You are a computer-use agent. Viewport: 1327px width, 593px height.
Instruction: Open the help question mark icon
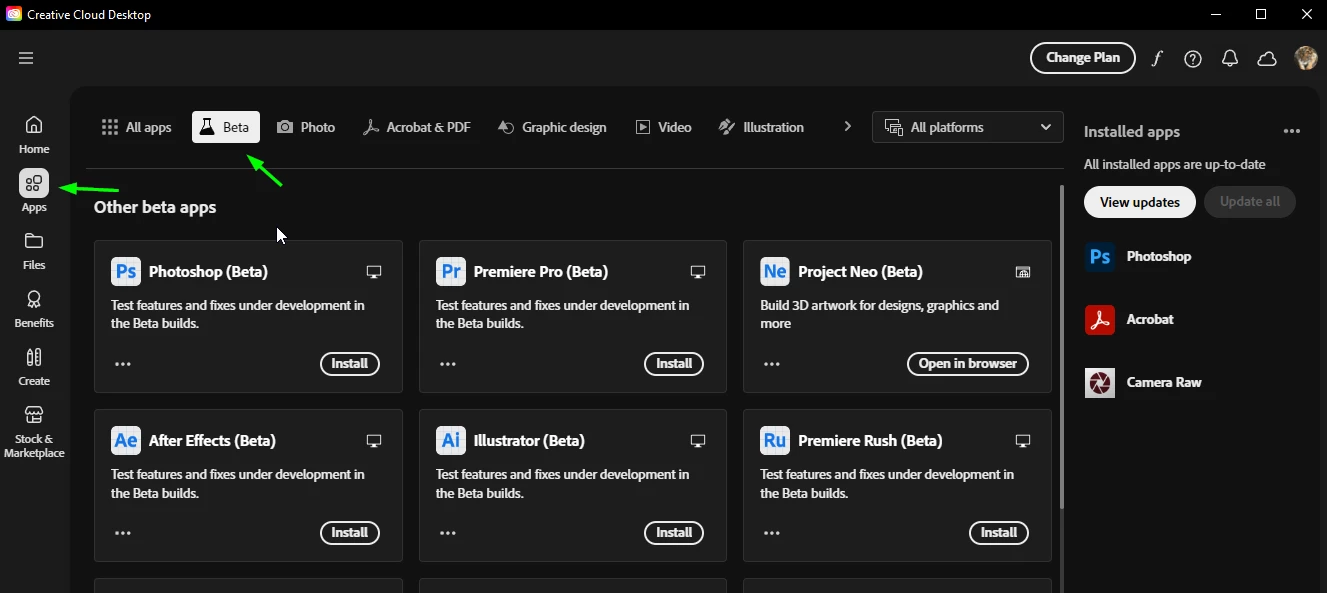(x=1193, y=58)
